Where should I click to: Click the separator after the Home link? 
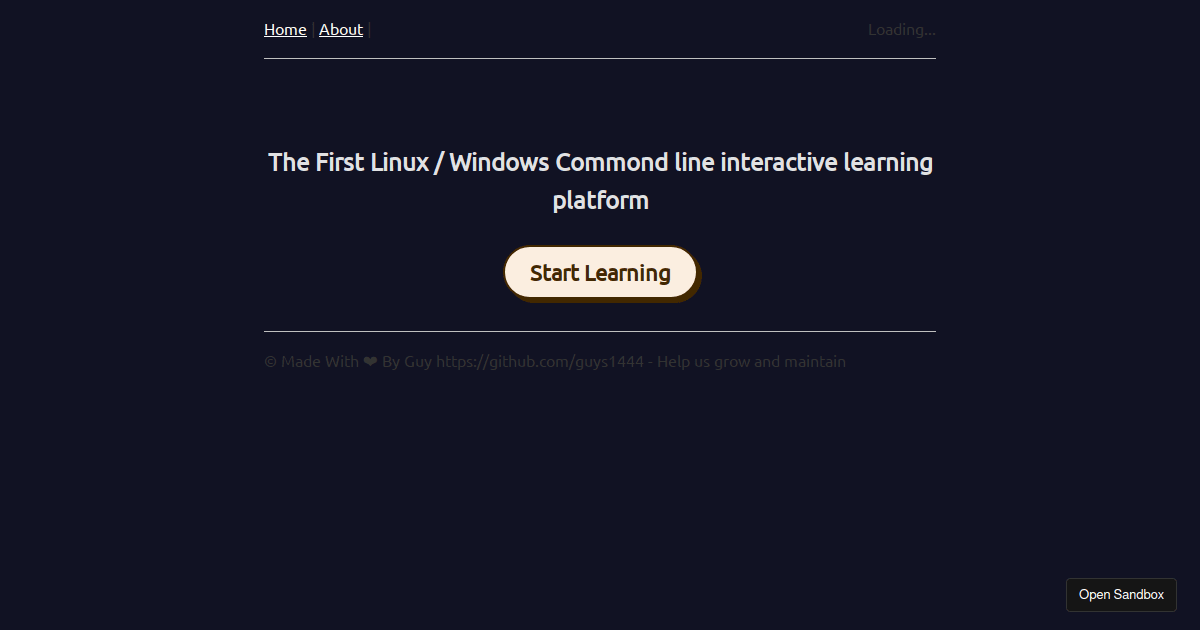click(x=312, y=29)
